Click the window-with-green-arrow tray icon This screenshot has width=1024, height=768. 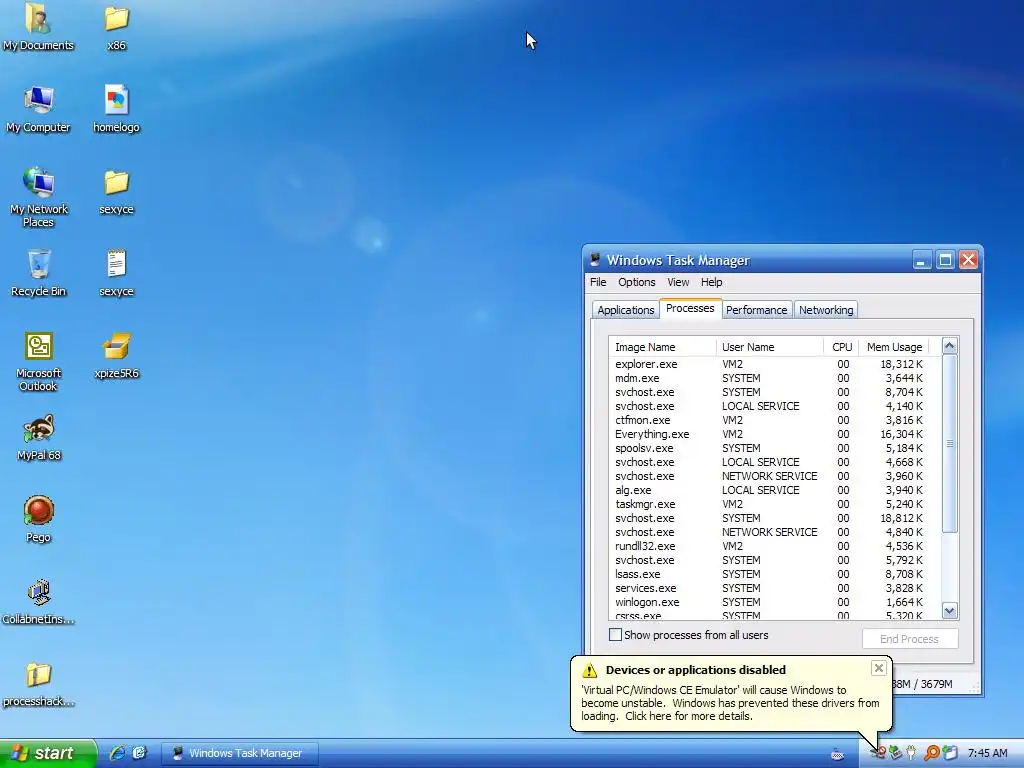coord(950,753)
